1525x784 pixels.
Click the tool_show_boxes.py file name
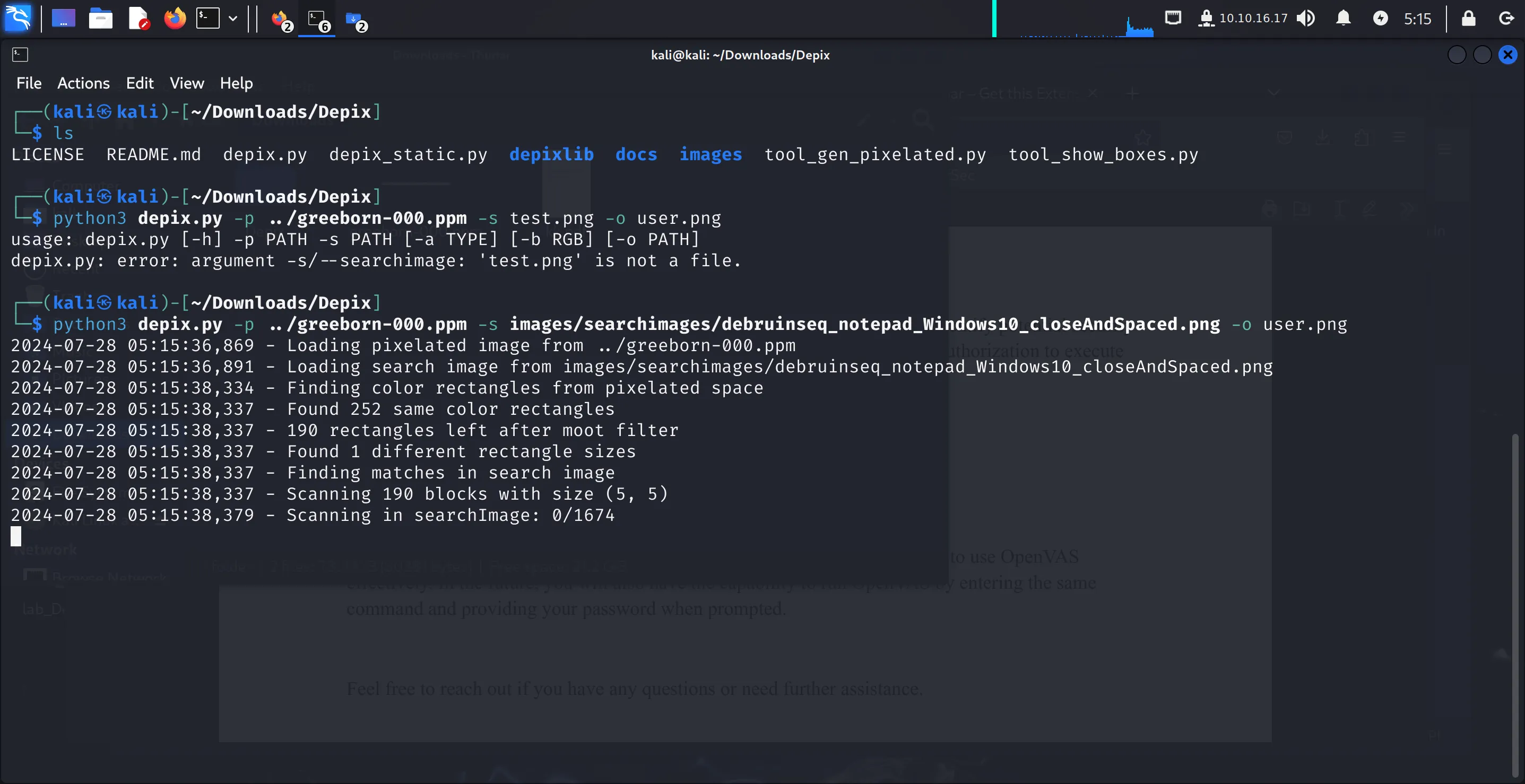coord(1103,154)
